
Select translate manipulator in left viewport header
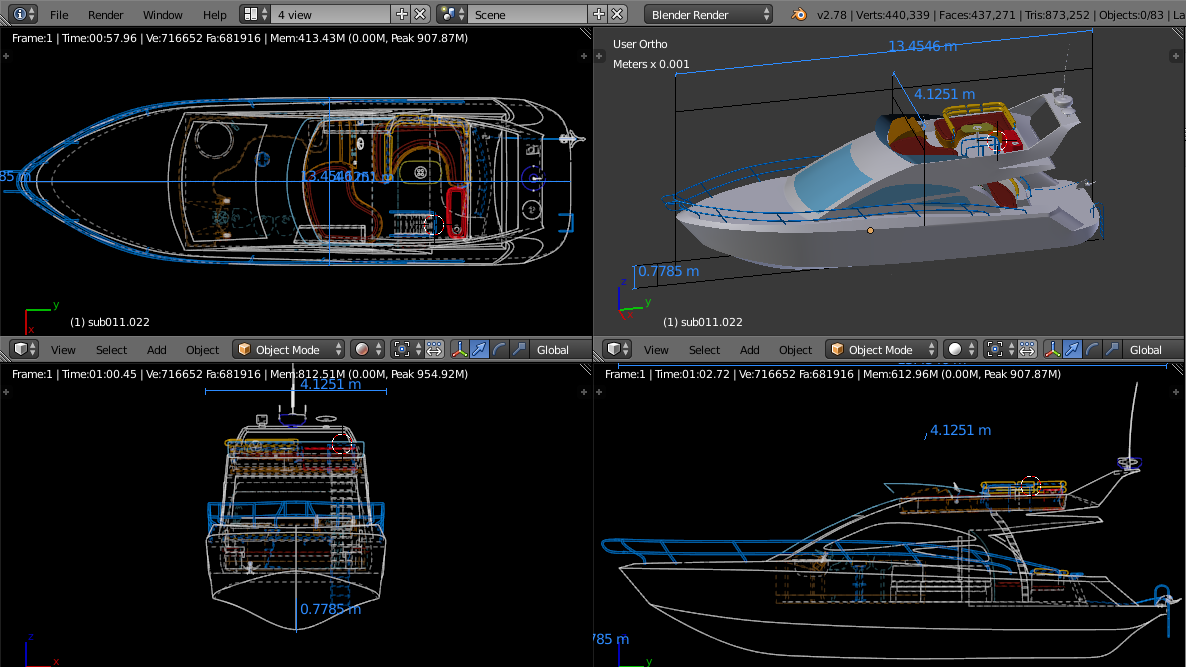479,349
